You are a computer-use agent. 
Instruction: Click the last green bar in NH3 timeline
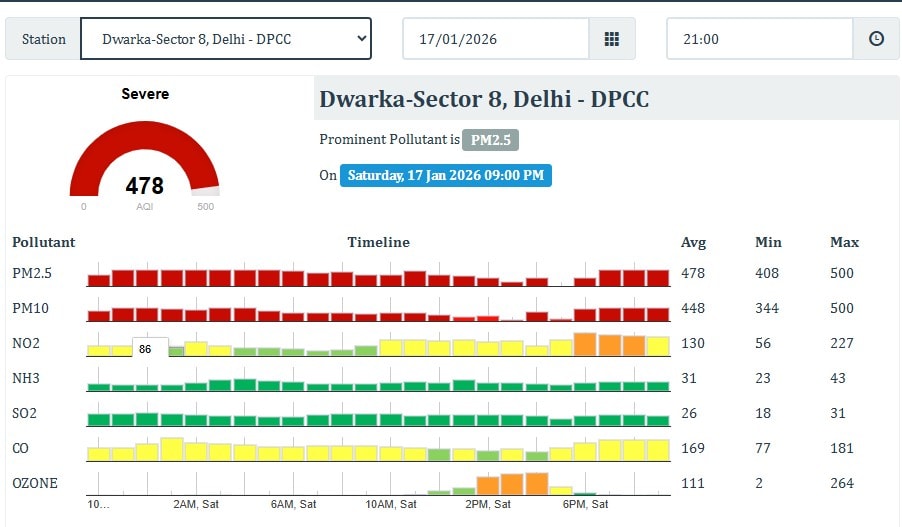657,385
